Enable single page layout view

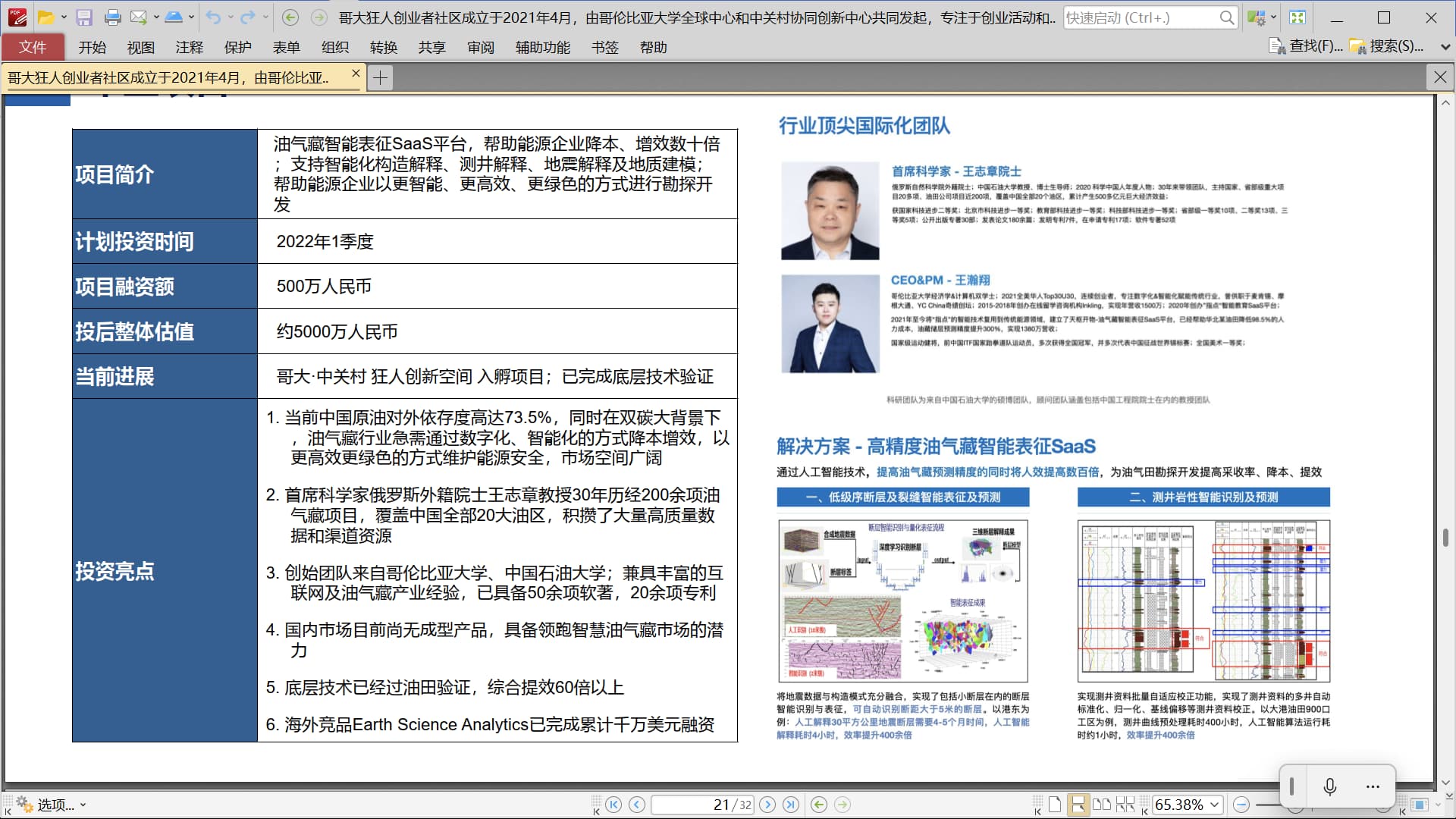1055,805
